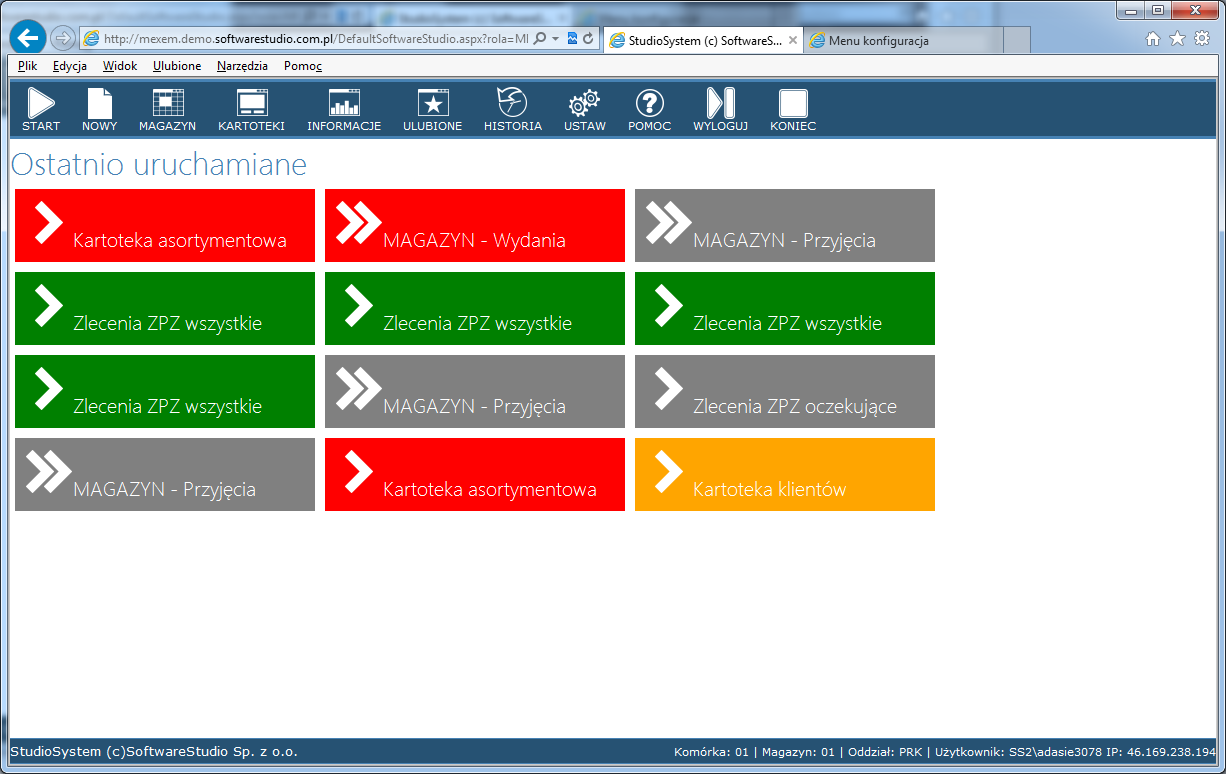The image size is (1226, 774).
Task: Open the Plik menu
Action: [x=27, y=66]
